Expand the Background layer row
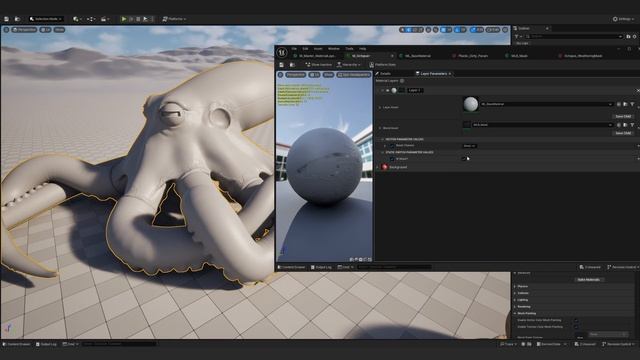 click(x=378, y=167)
